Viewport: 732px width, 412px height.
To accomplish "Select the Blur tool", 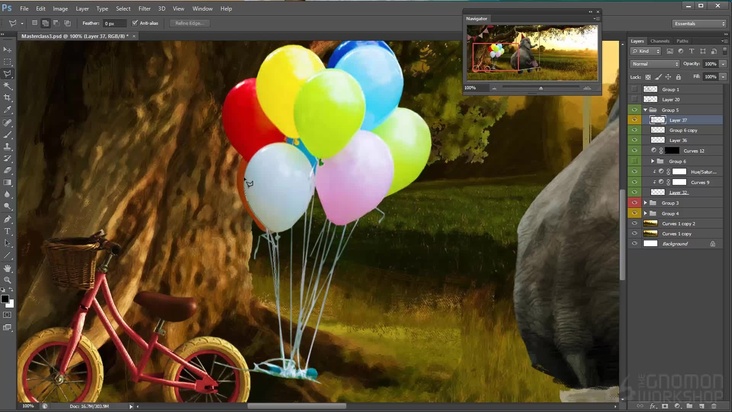I will tap(7, 195).
